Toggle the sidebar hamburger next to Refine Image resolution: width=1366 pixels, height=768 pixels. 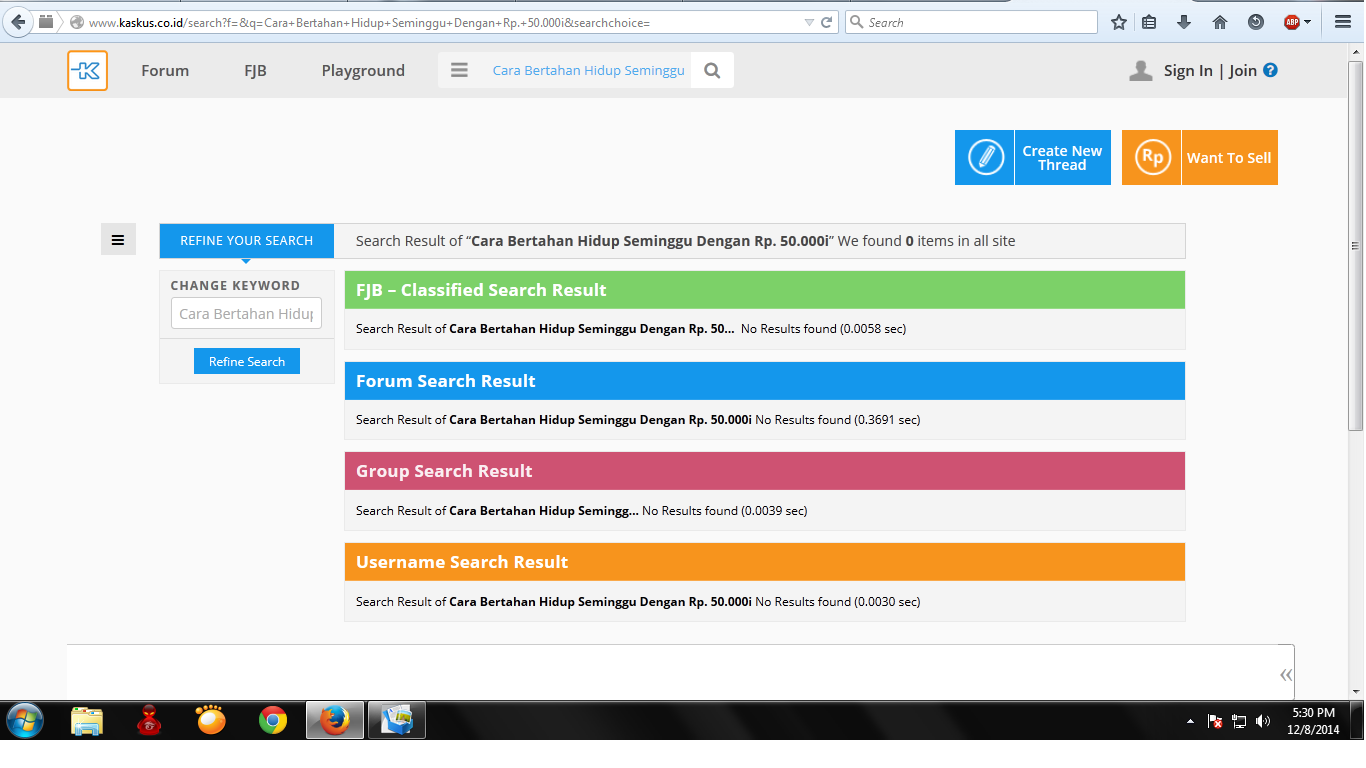click(x=118, y=240)
